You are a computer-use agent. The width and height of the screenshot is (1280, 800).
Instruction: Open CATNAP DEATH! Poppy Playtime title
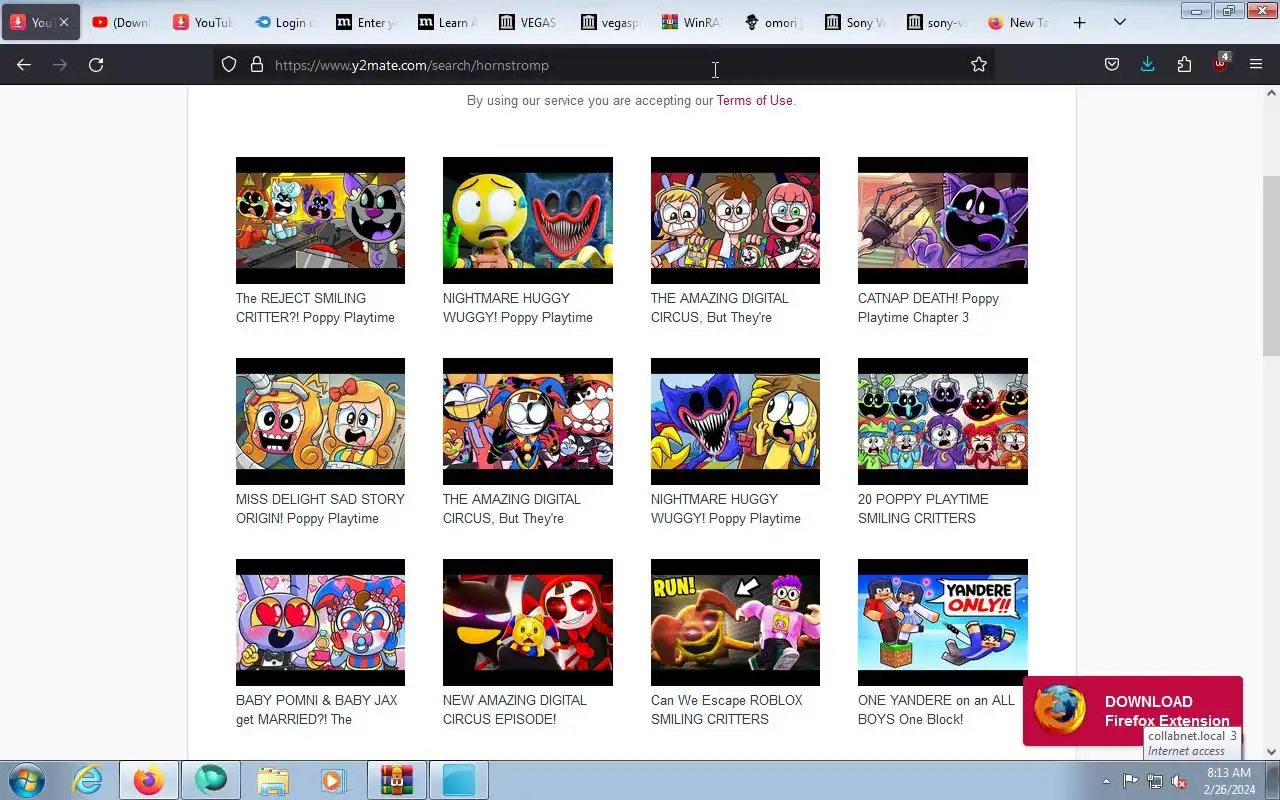click(x=928, y=308)
